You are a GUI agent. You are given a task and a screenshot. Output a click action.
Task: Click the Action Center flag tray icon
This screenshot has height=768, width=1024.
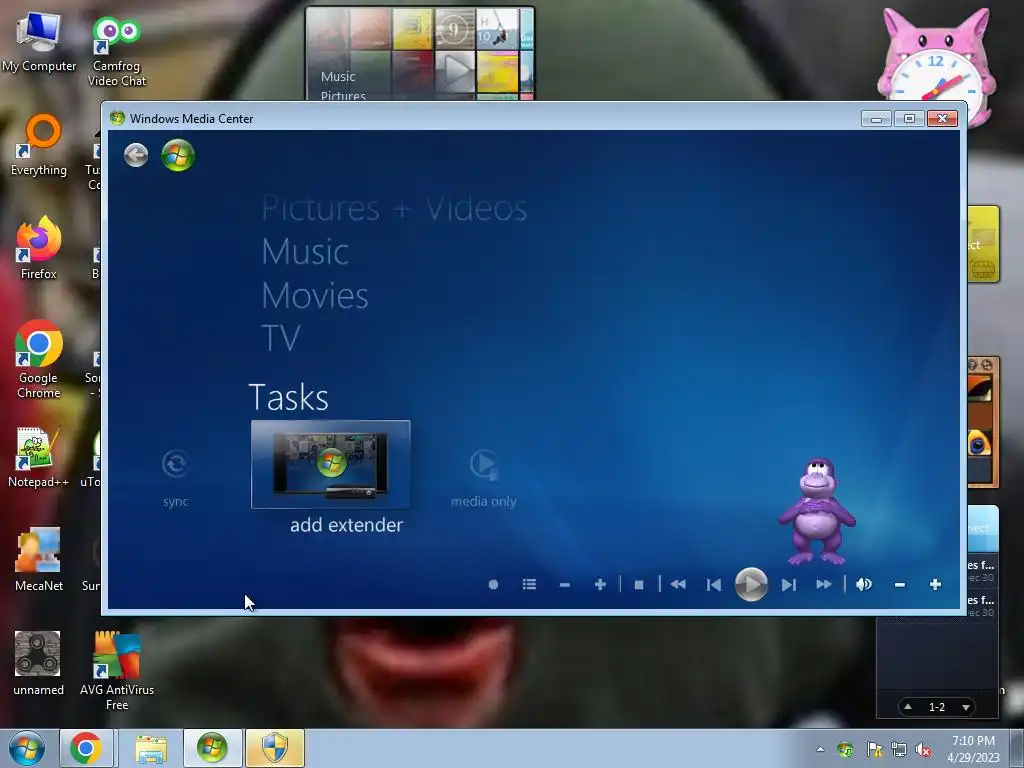(x=874, y=750)
